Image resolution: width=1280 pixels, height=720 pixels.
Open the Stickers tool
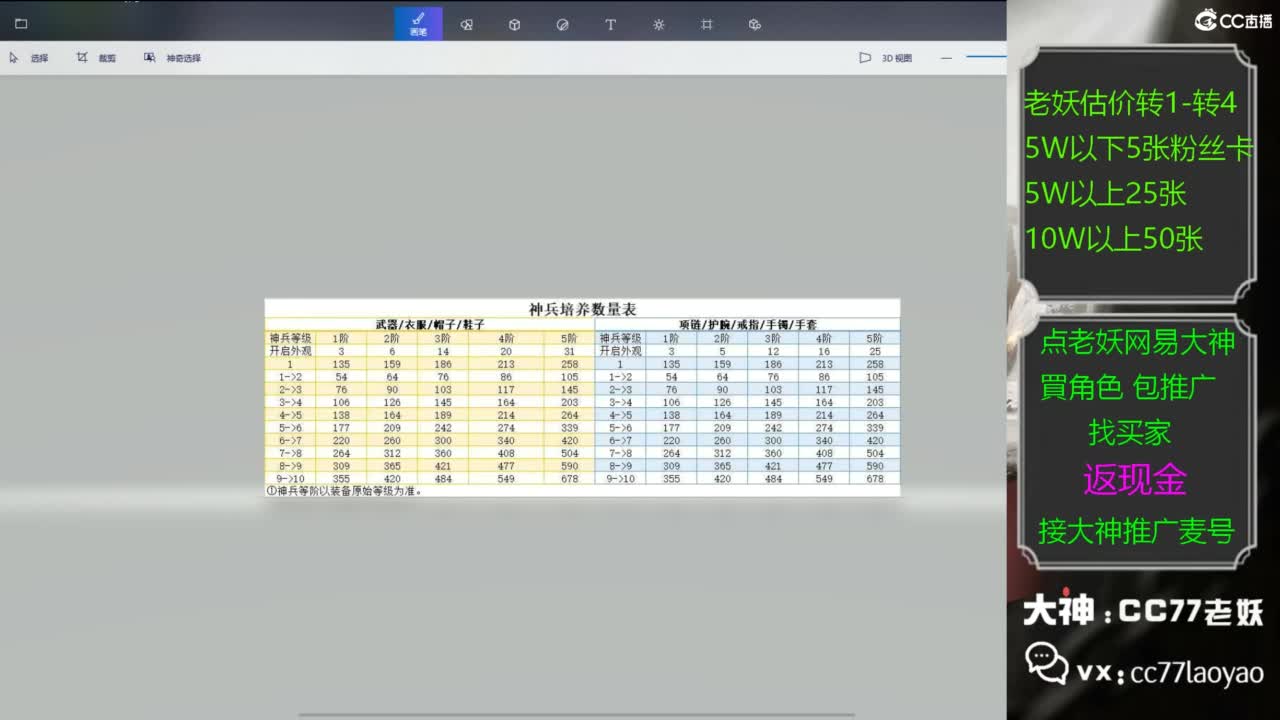[562, 24]
